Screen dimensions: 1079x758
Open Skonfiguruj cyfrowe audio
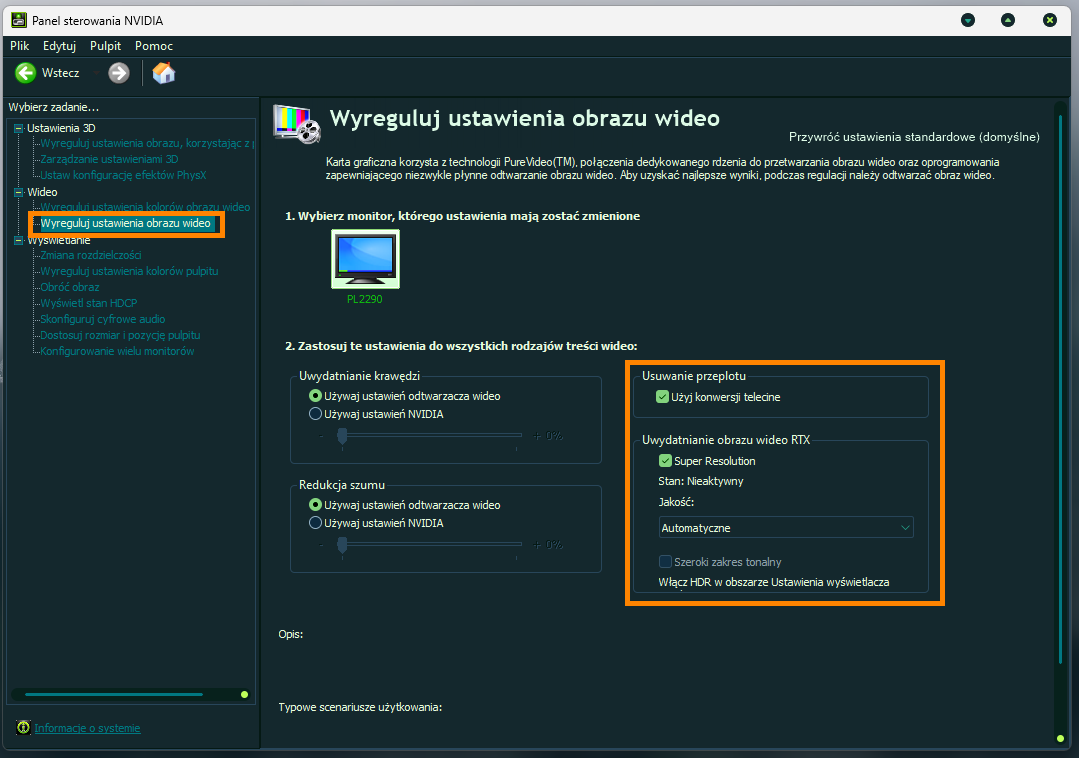pos(103,319)
